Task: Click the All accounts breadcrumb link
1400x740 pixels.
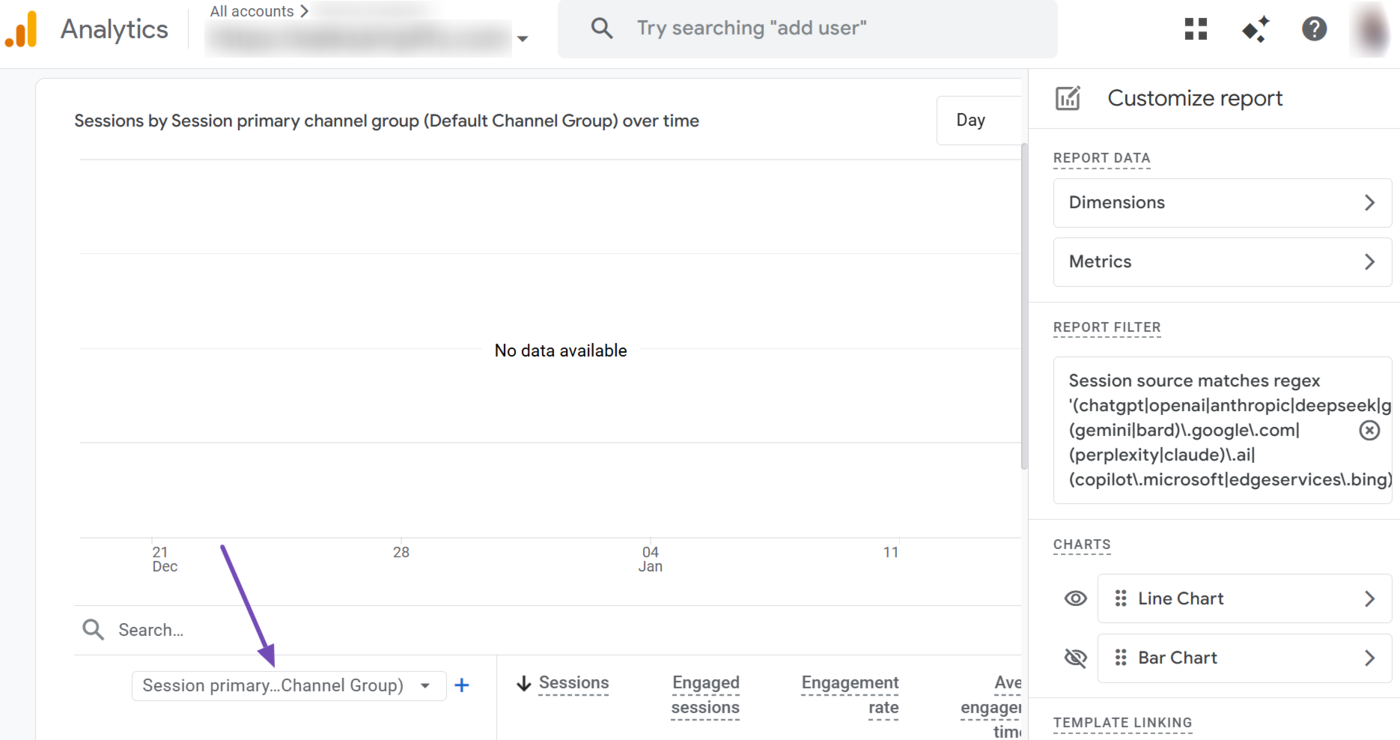Action: (252, 10)
